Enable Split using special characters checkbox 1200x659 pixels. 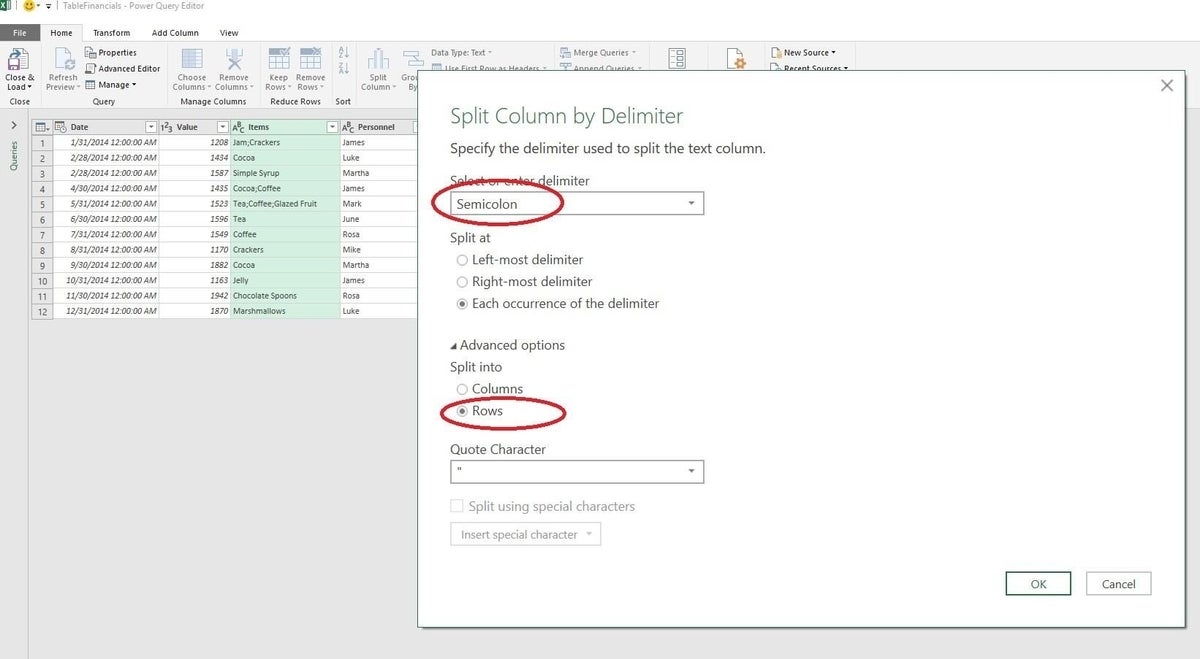click(x=457, y=506)
